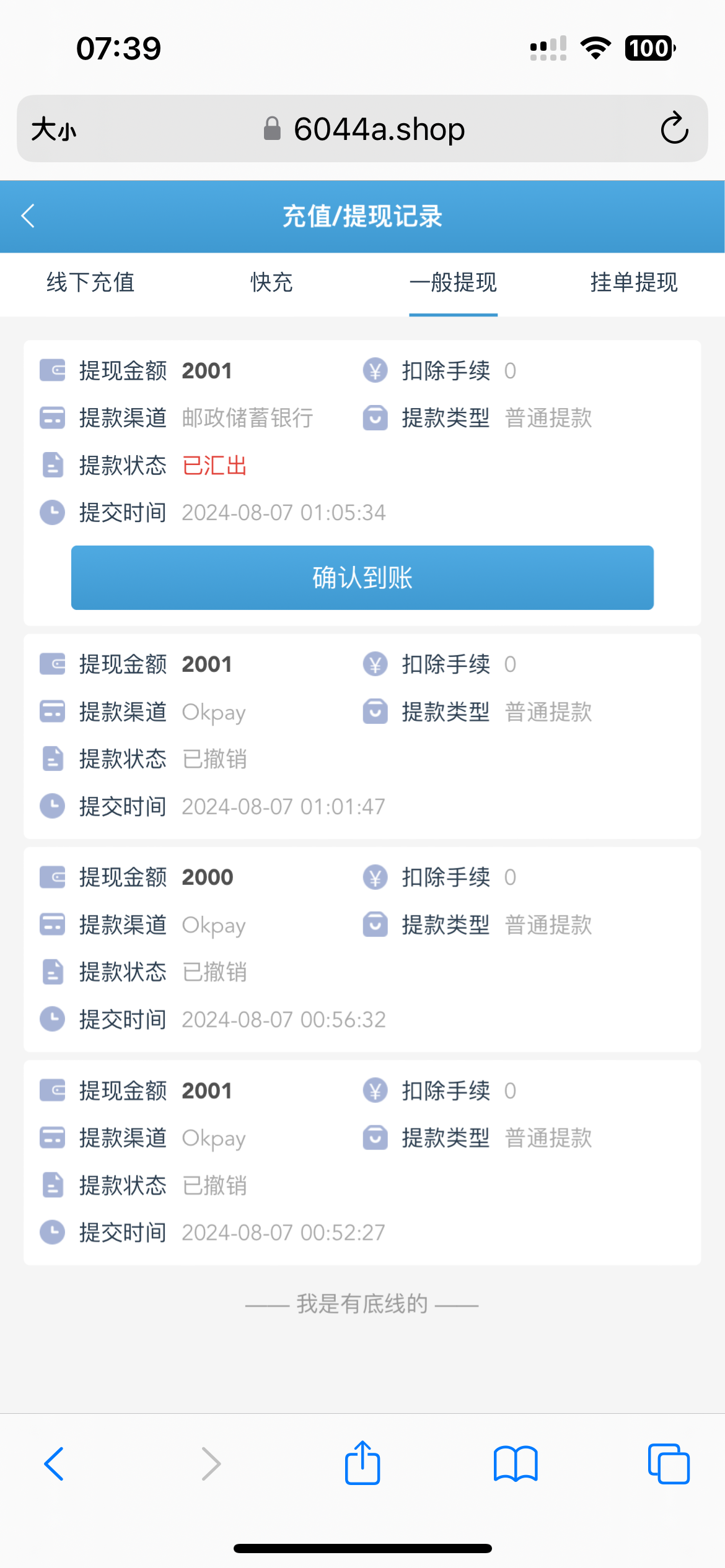
Task: Switch to 快充 tab
Action: point(271,282)
